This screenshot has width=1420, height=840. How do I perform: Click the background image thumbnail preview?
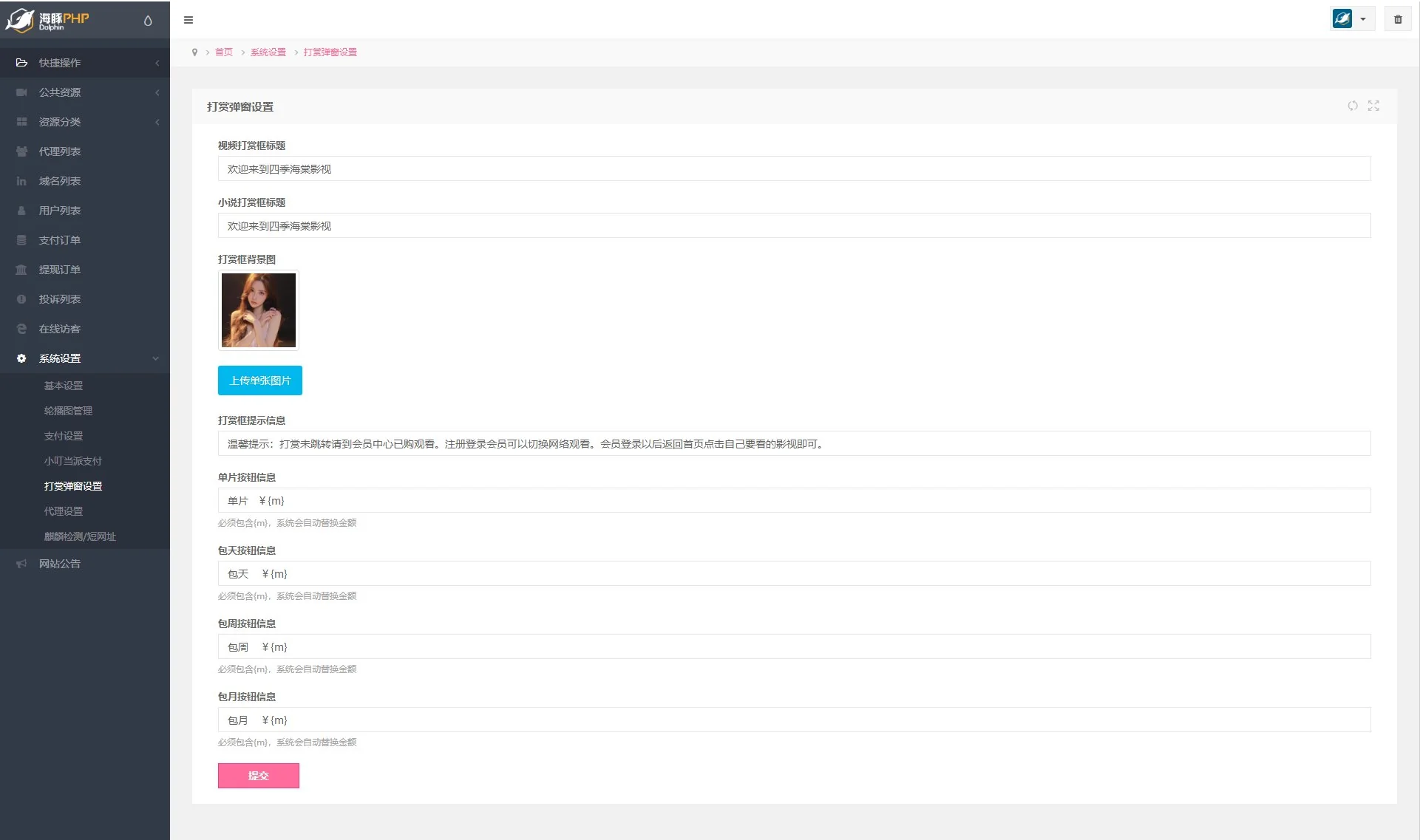258,310
